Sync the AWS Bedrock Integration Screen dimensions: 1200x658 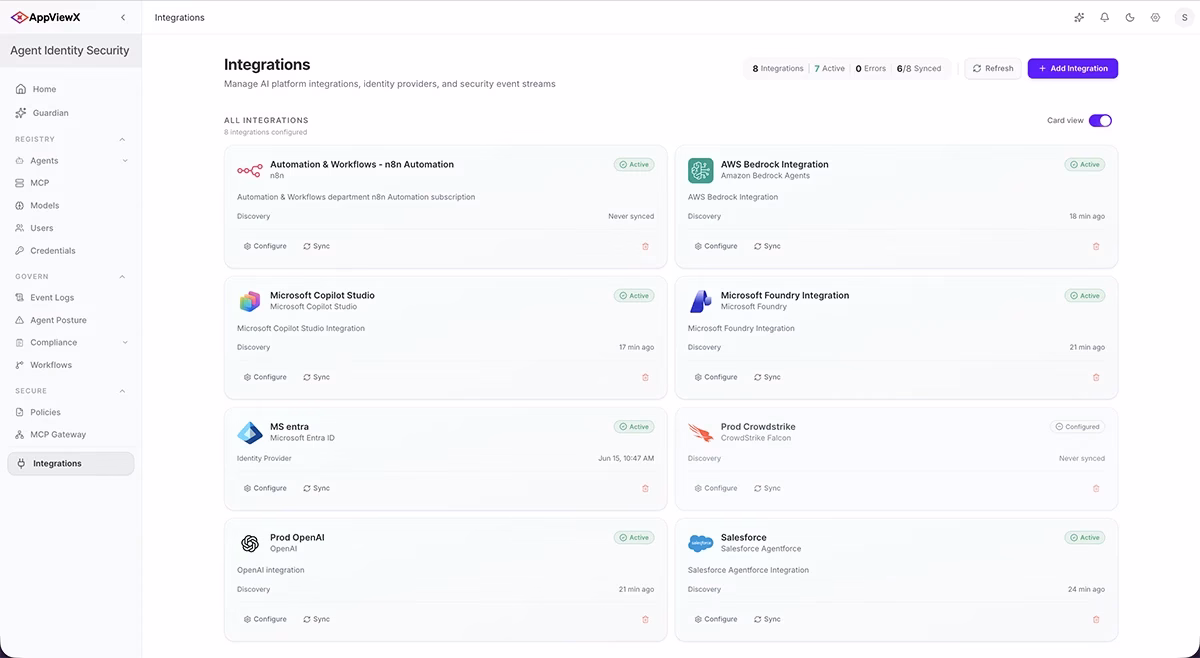[767, 246]
